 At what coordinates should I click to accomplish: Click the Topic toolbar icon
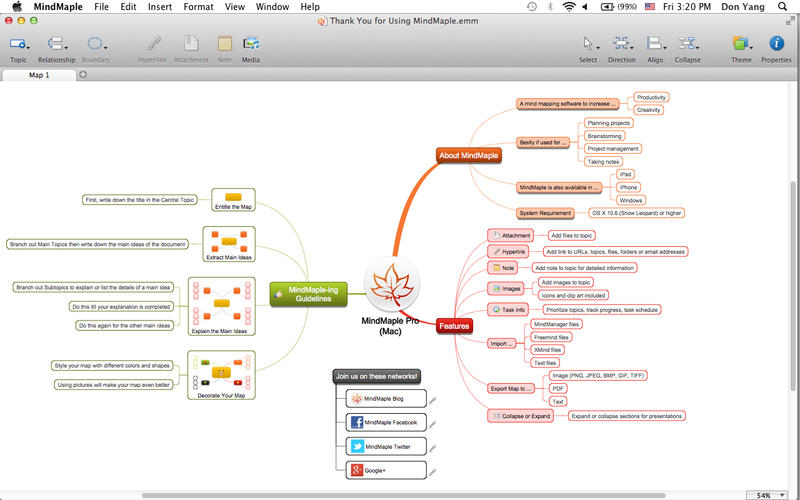(x=17, y=44)
